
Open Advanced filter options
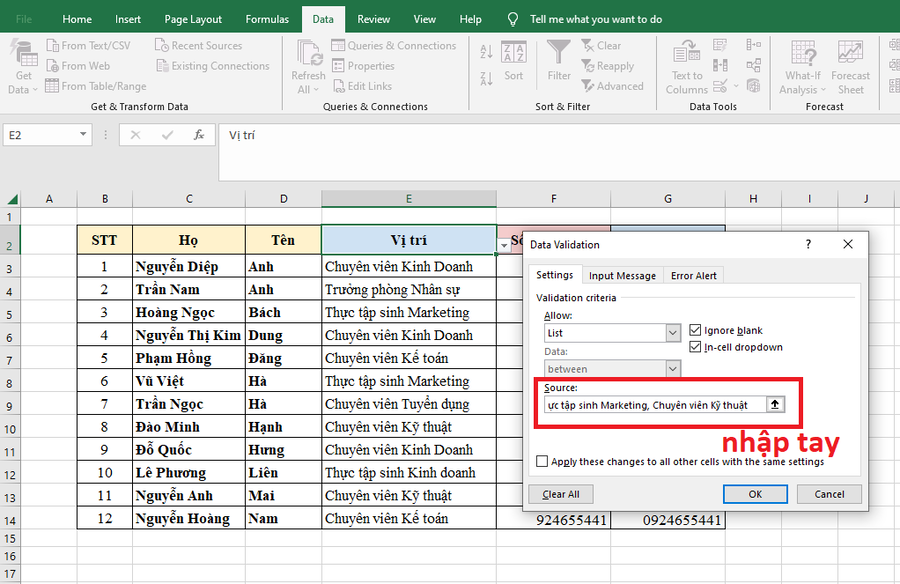point(612,86)
